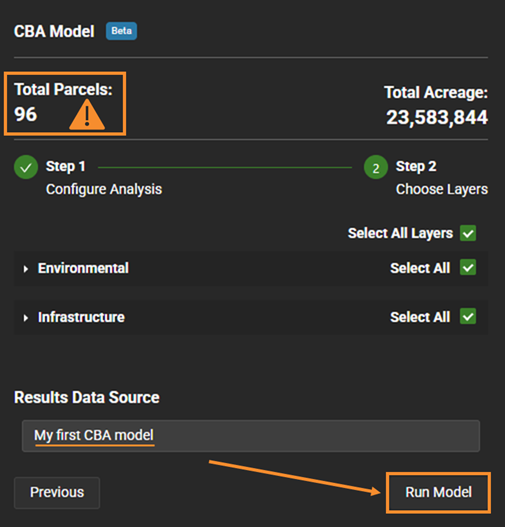Uncheck Select All for Infrastructure

[x=468, y=316]
